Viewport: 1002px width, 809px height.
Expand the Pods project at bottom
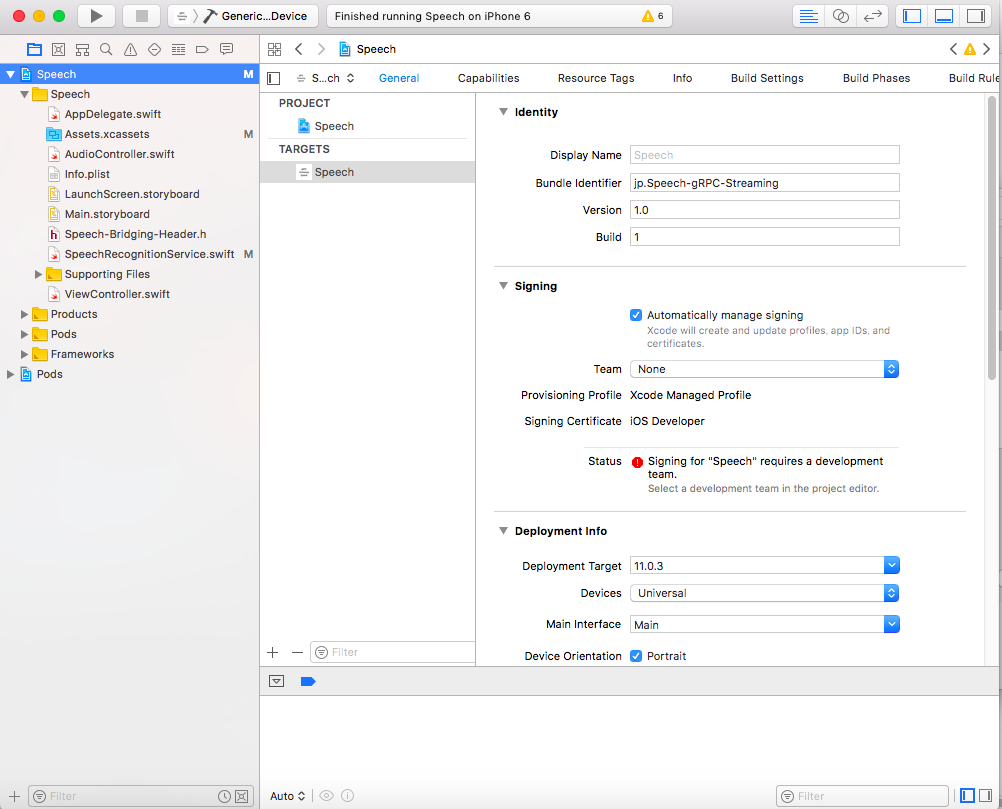tap(10, 374)
